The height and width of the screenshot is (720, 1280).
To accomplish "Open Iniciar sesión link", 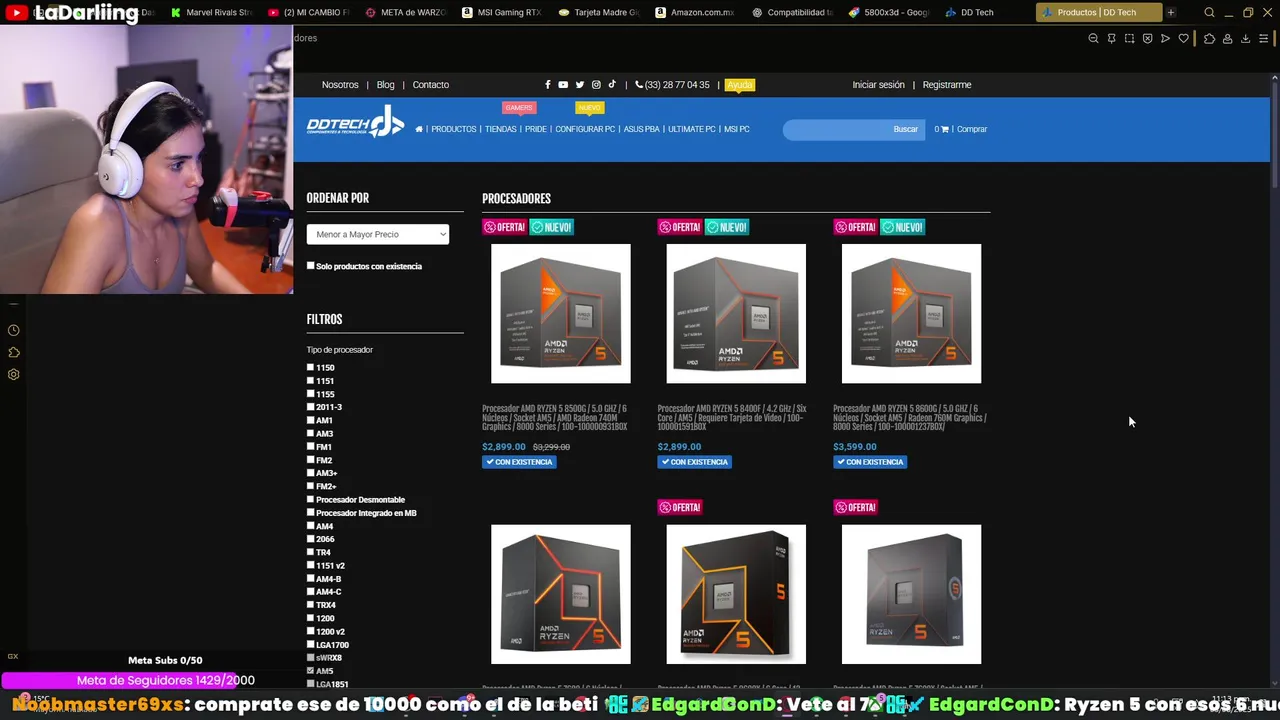I will click(878, 85).
